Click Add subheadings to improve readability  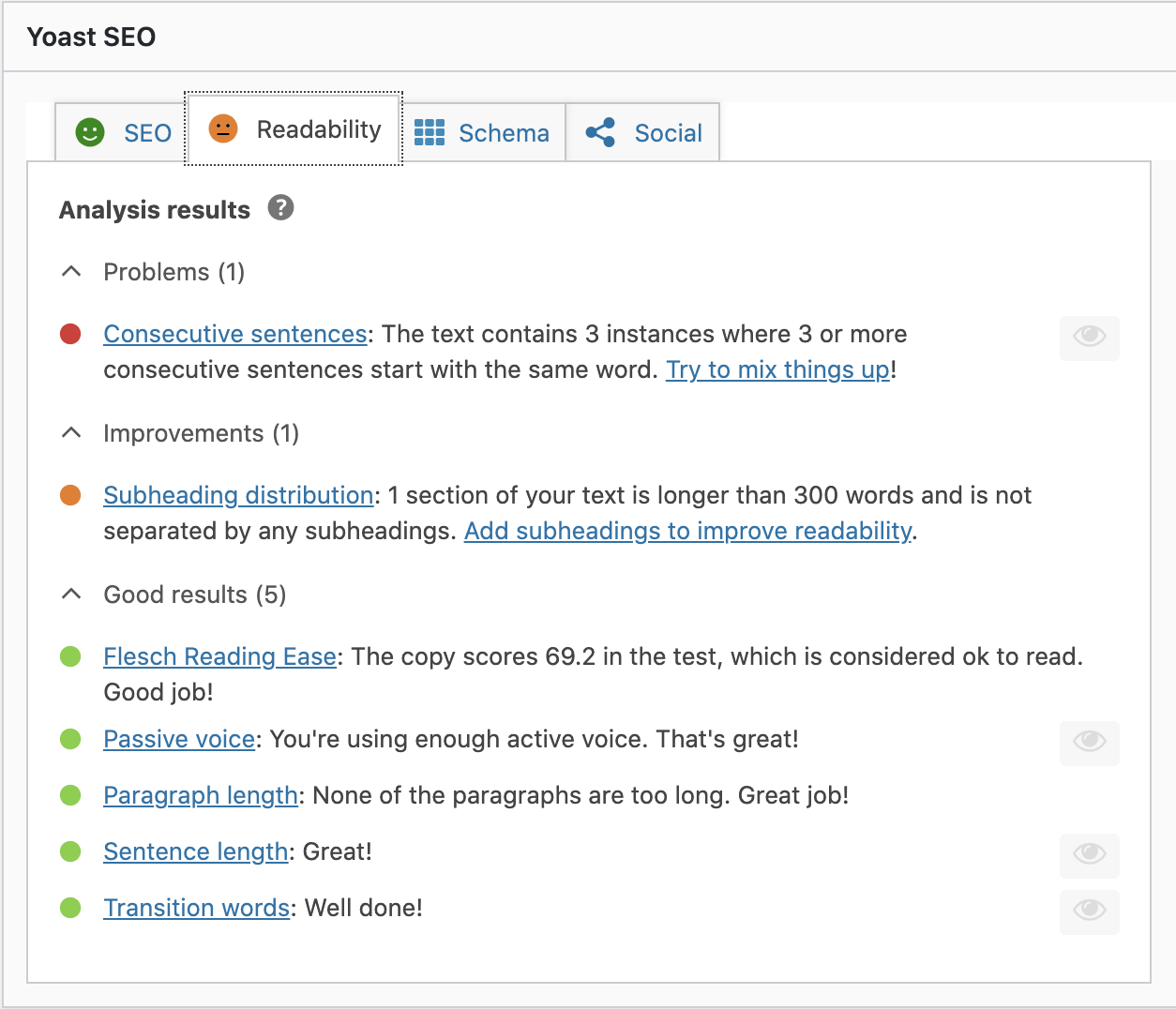pyautogui.click(x=688, y=531)
